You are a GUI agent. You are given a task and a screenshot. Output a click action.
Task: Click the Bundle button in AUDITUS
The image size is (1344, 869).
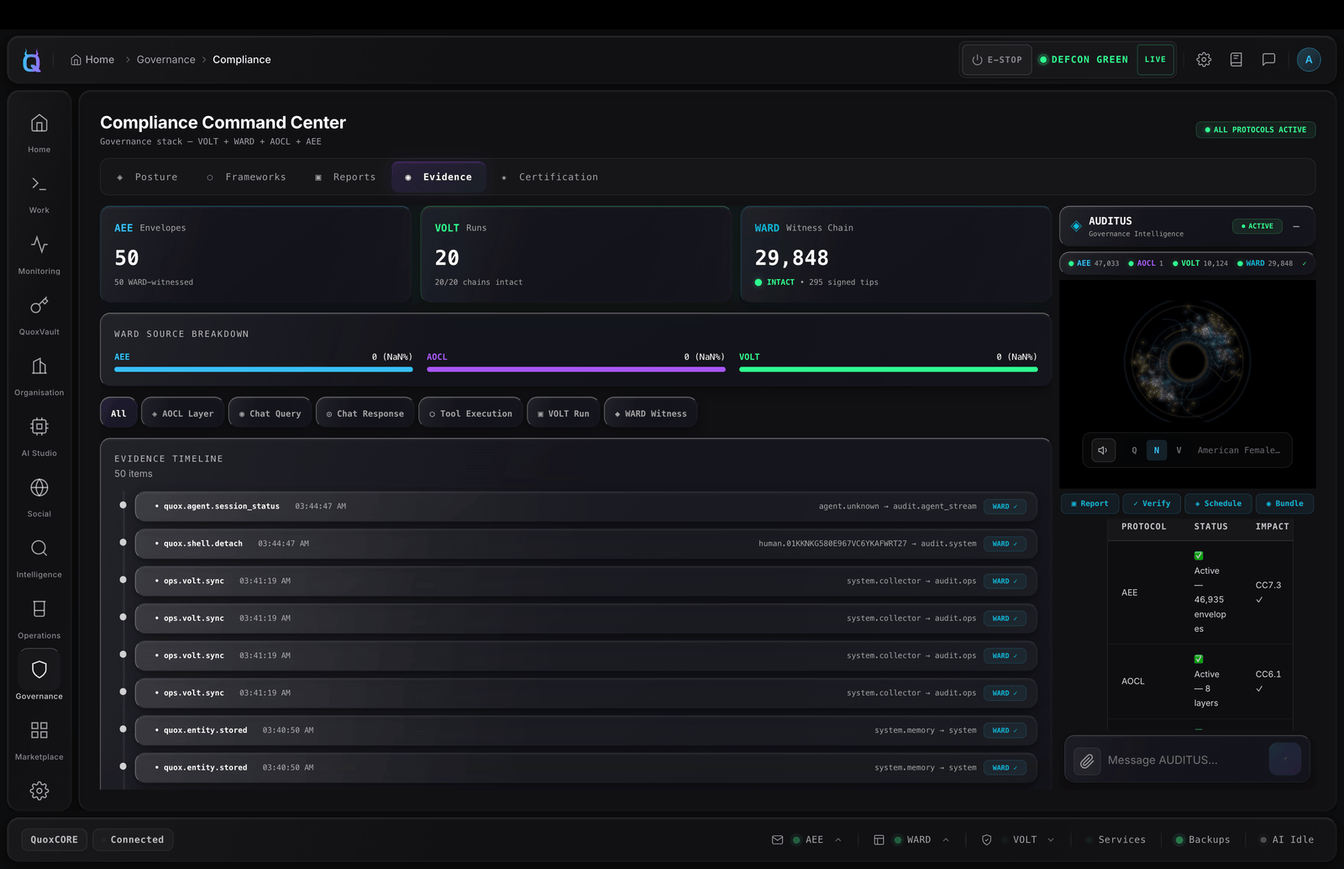[x=1284, y=504]
